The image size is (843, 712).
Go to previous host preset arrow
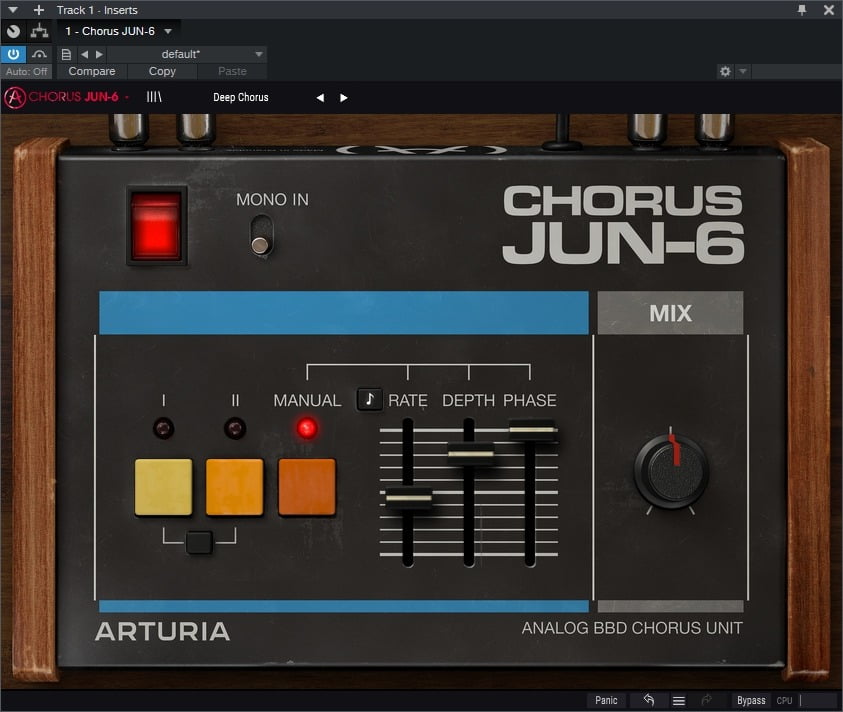click(84, 54)
